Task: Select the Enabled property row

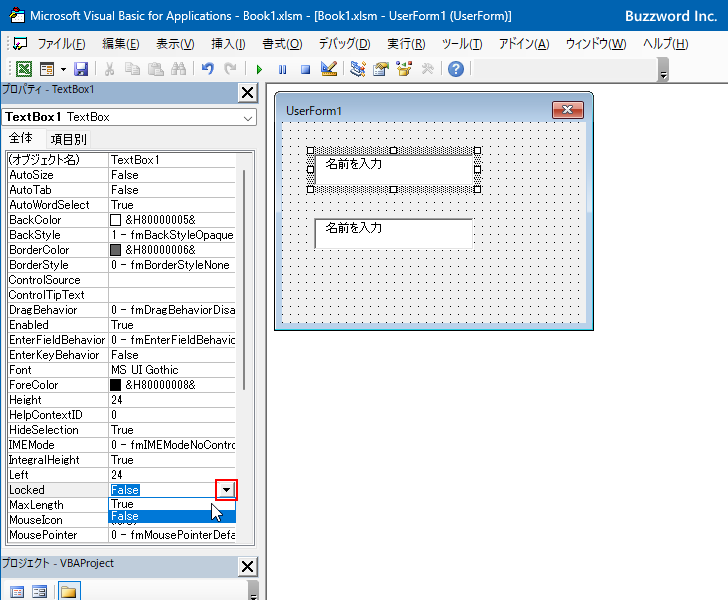Action: click(x=122, y=325)
